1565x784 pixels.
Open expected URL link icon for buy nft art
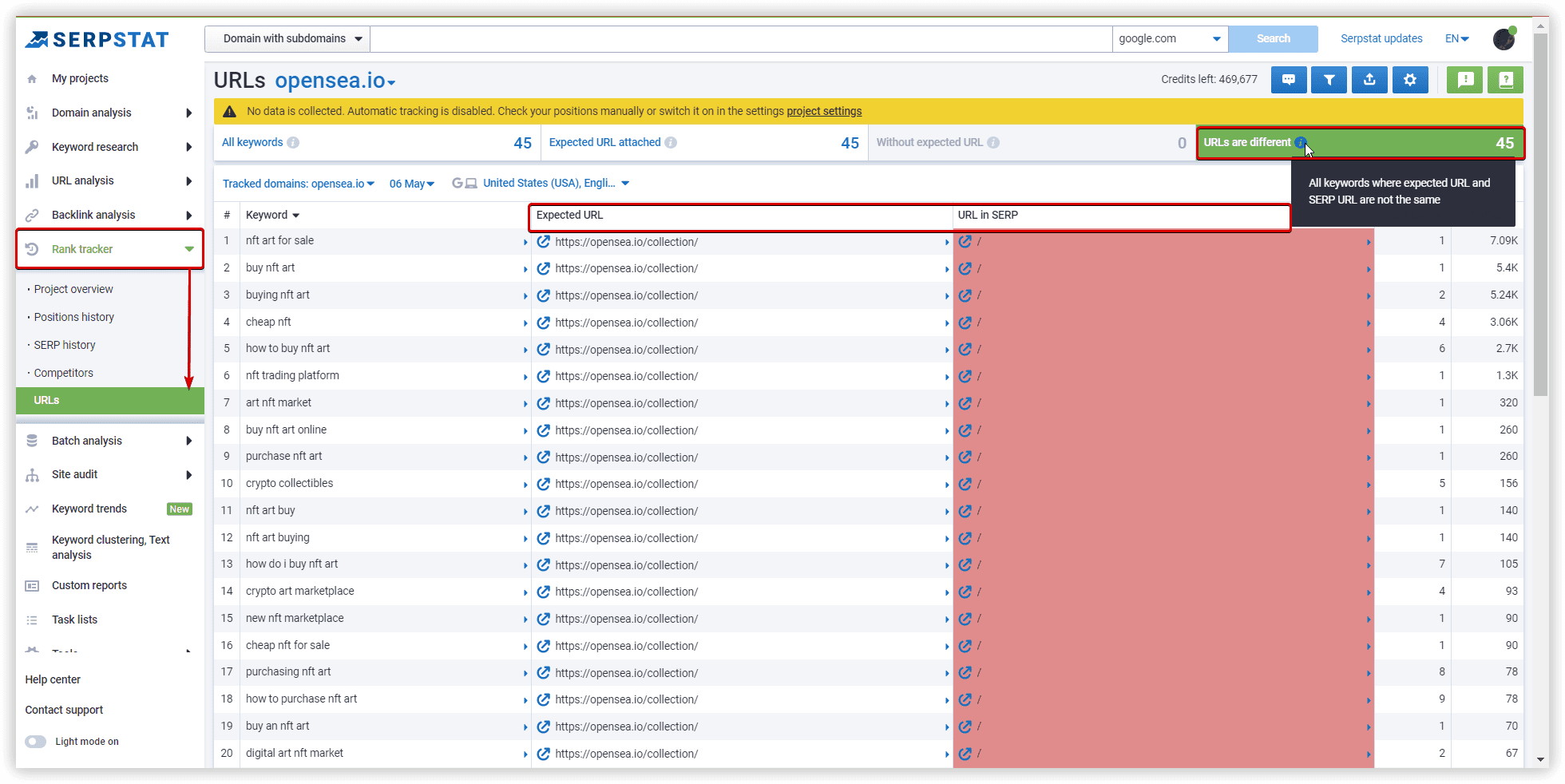click(x=544, y=268)
